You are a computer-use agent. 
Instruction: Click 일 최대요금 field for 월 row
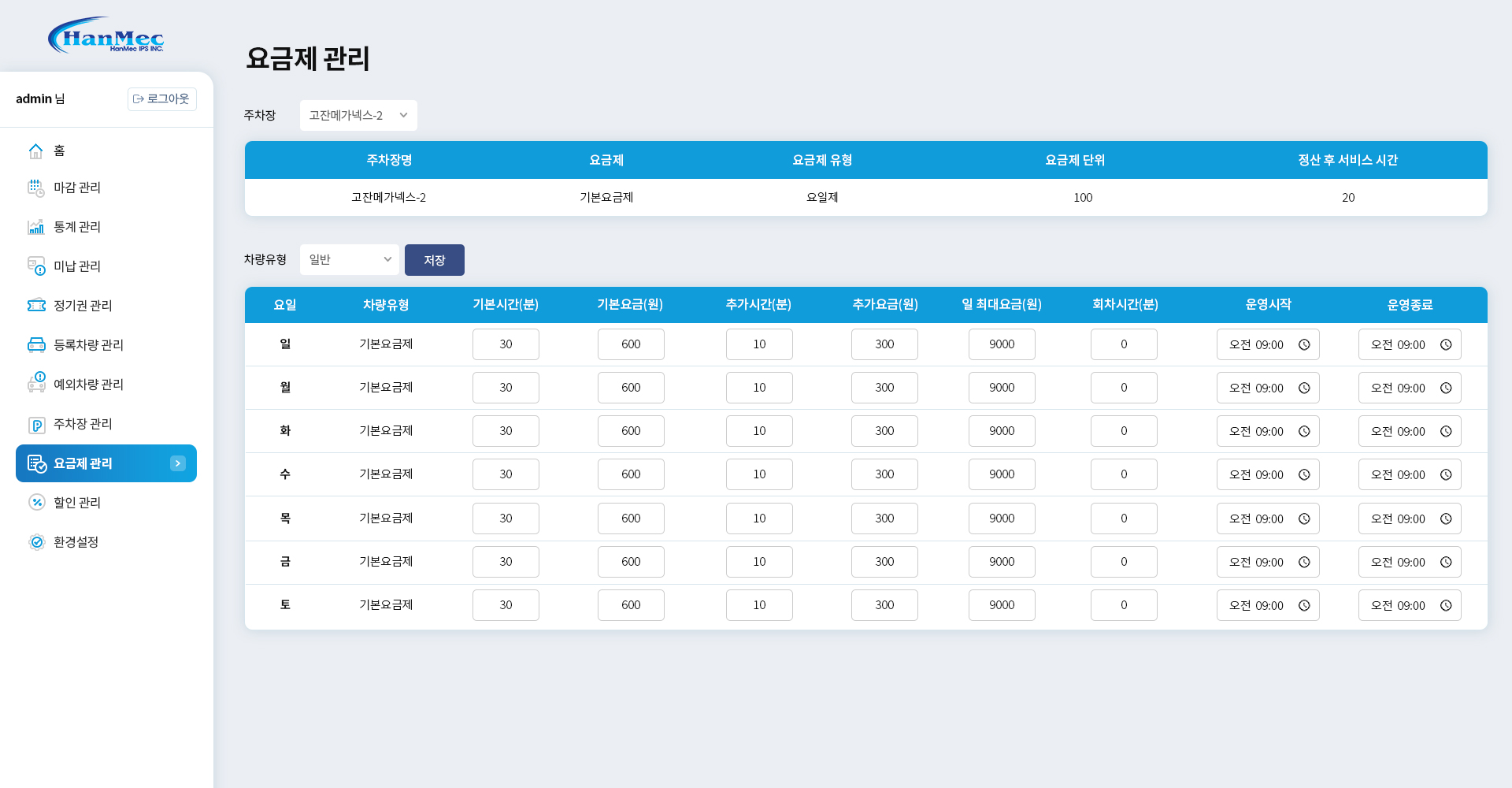1002,388
